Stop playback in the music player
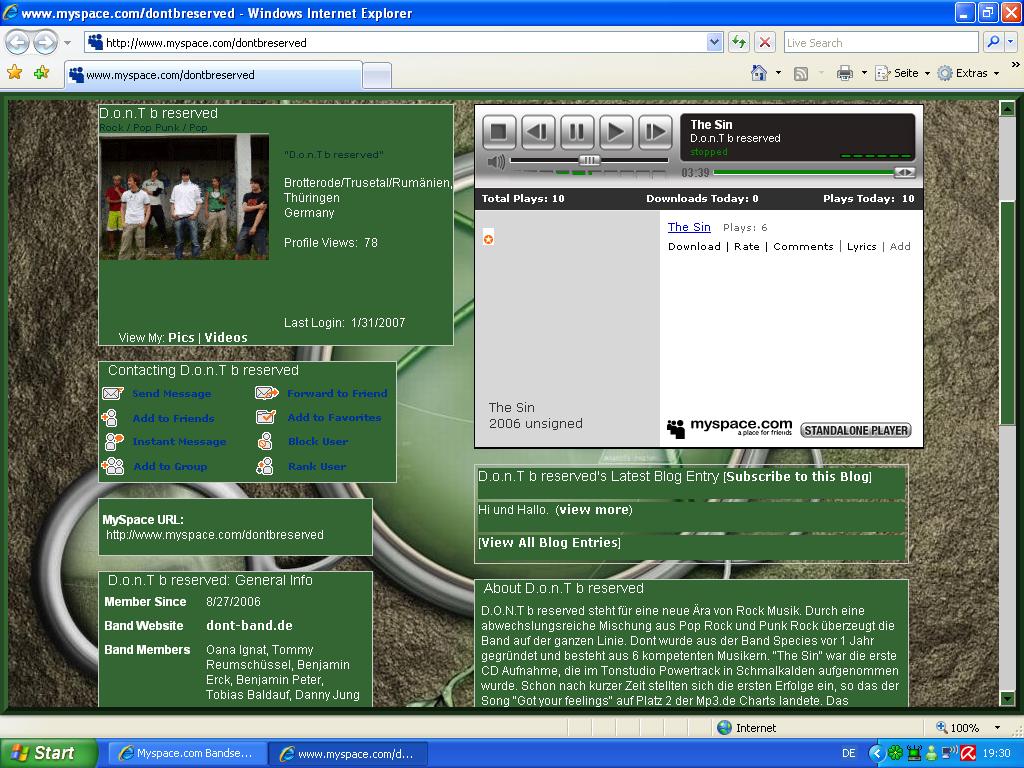Viewport: 1024px width, 768px height. coord(499,133)
